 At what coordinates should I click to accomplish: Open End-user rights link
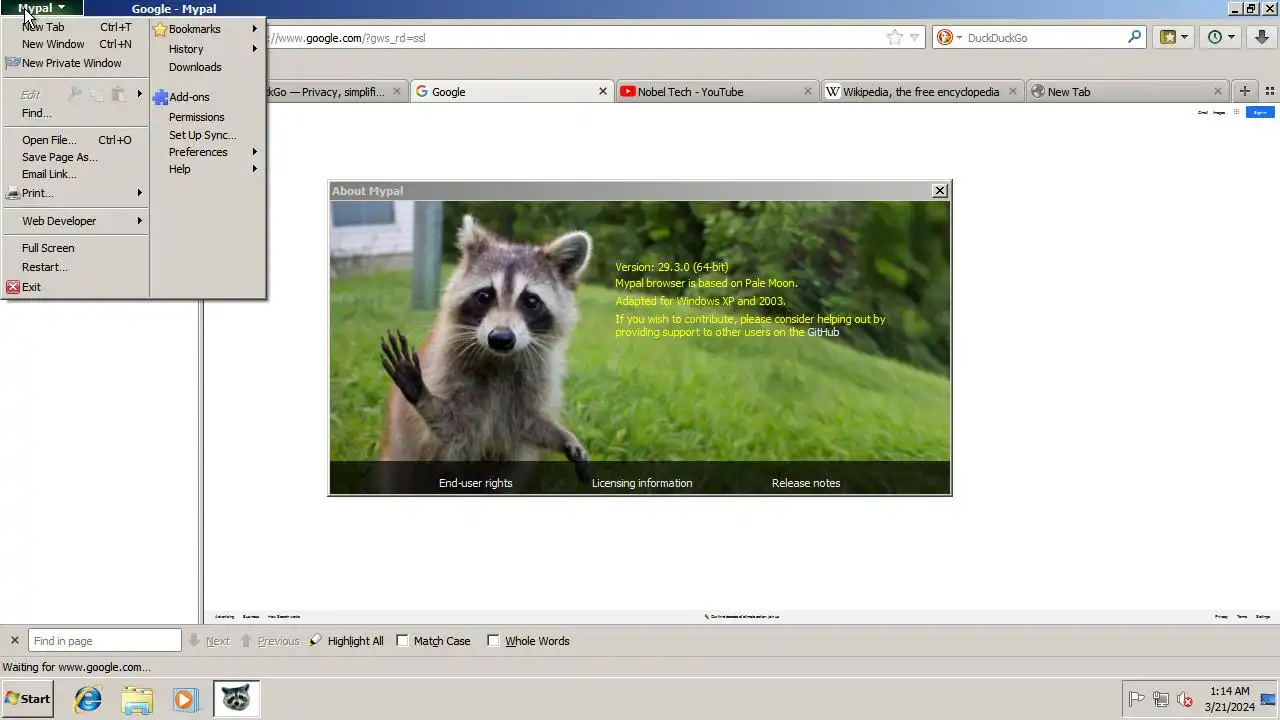(475, 483)
